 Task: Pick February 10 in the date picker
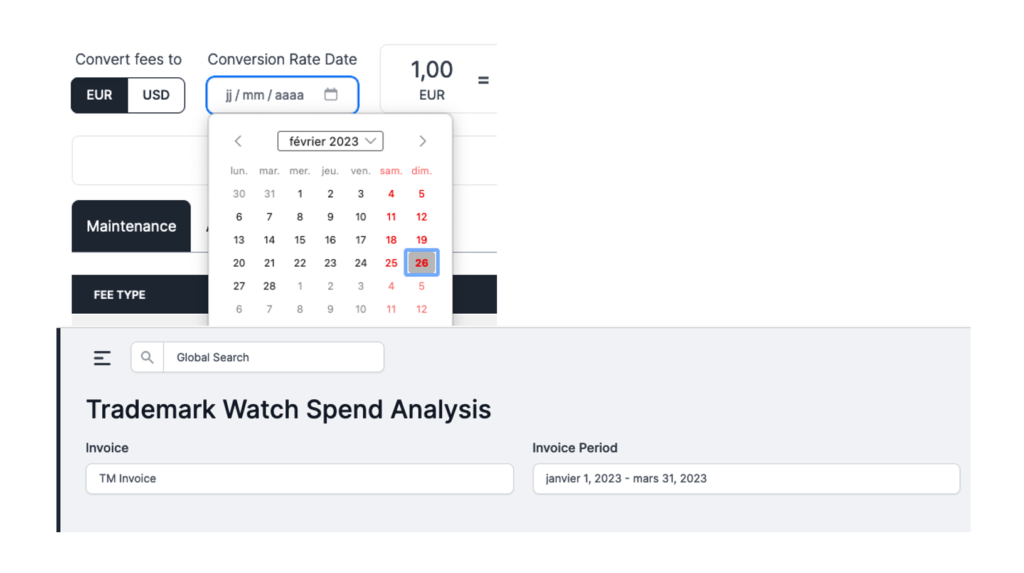click(360, 217)
